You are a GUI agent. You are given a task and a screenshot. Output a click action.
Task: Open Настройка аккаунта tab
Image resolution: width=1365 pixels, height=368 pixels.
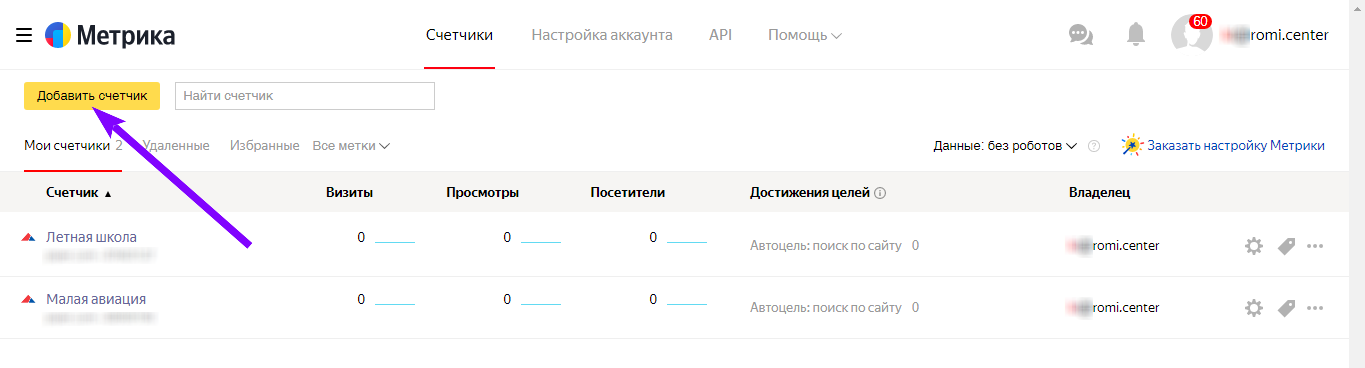pos(602,35)
